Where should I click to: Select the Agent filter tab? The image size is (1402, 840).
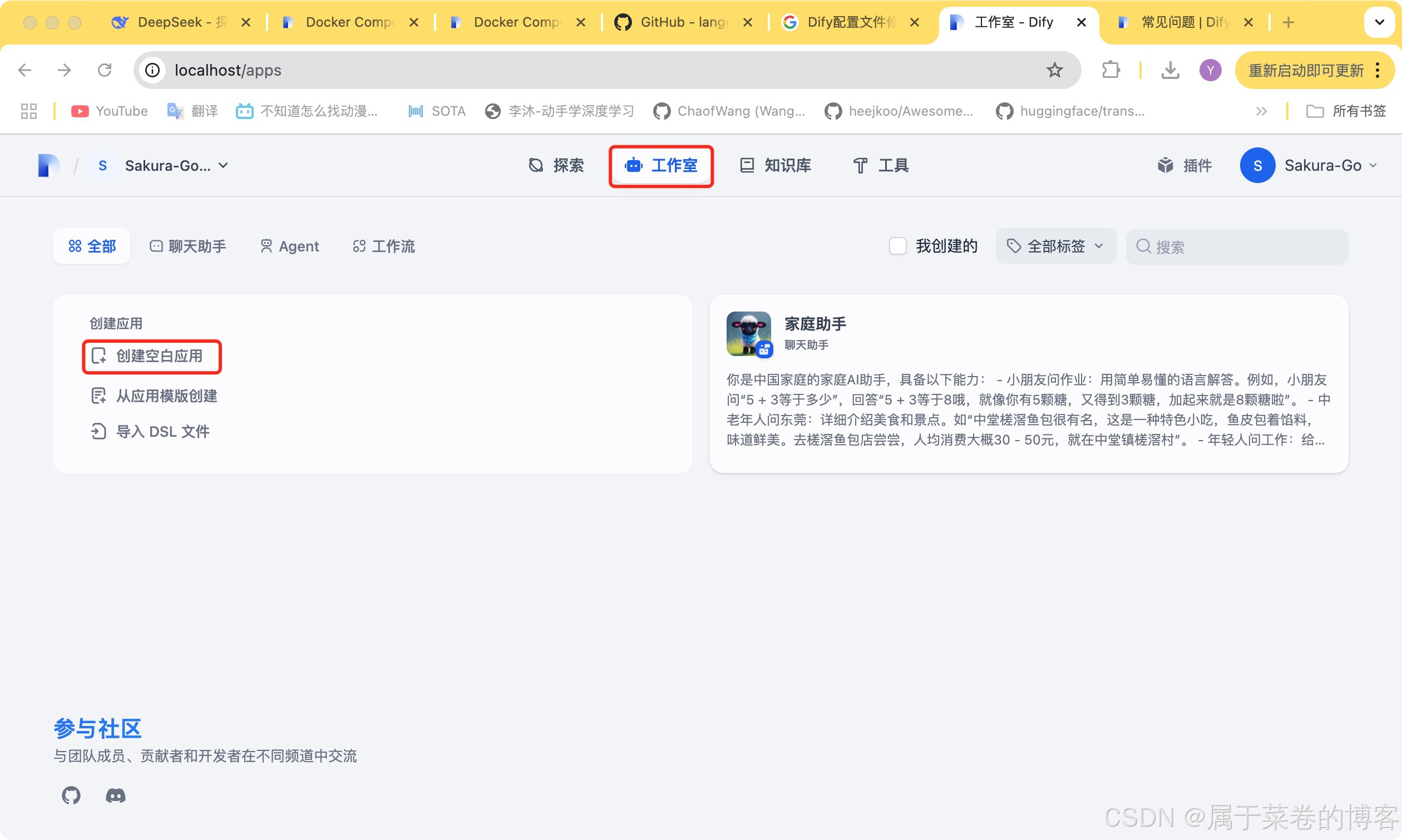[x=289, y=246]
